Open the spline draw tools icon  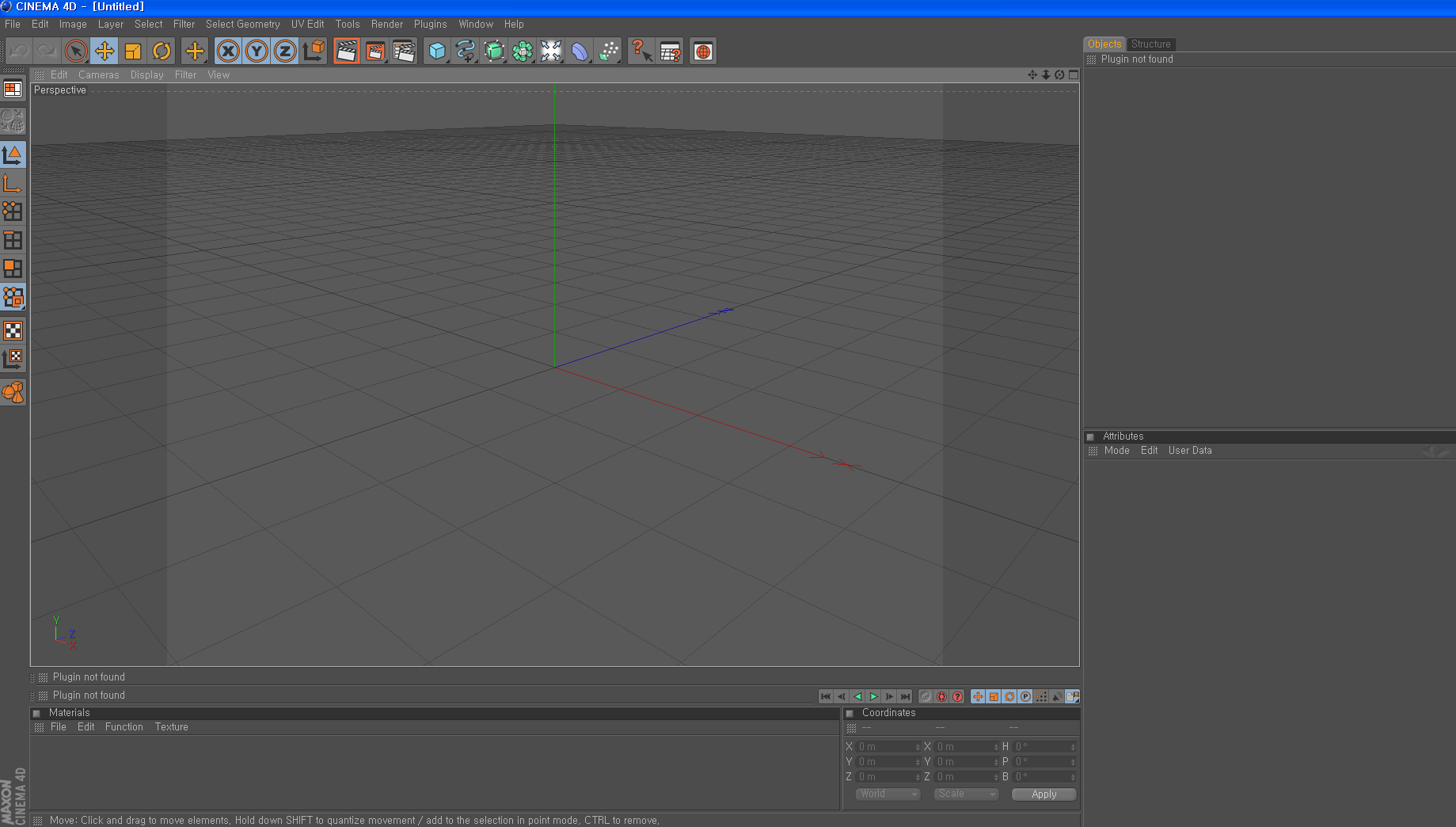466,51
